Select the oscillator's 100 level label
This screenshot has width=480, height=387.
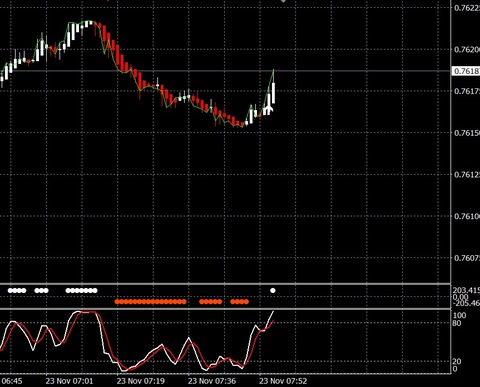pos(460,315)
